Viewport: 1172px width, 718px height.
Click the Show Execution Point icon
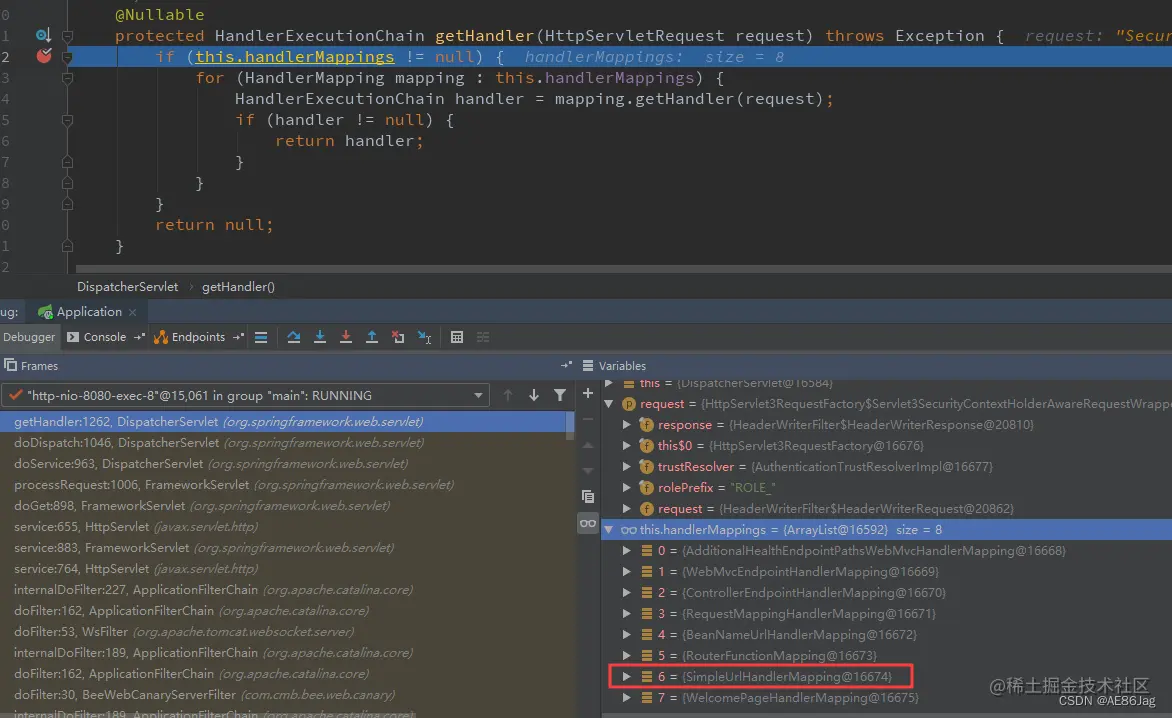[261, 337]
